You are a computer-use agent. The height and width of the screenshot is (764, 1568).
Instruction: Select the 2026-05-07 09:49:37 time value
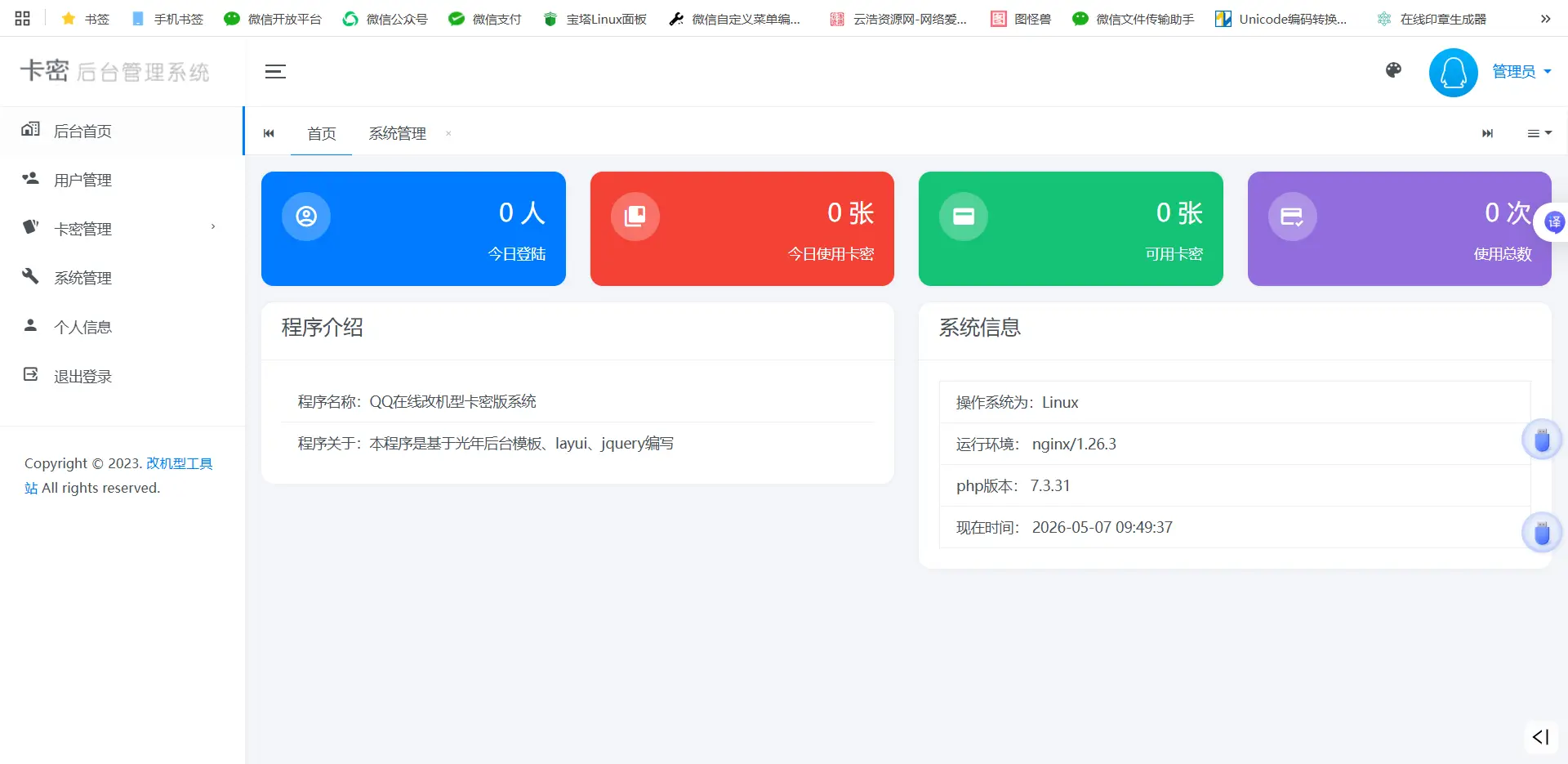click(1102, 527)
